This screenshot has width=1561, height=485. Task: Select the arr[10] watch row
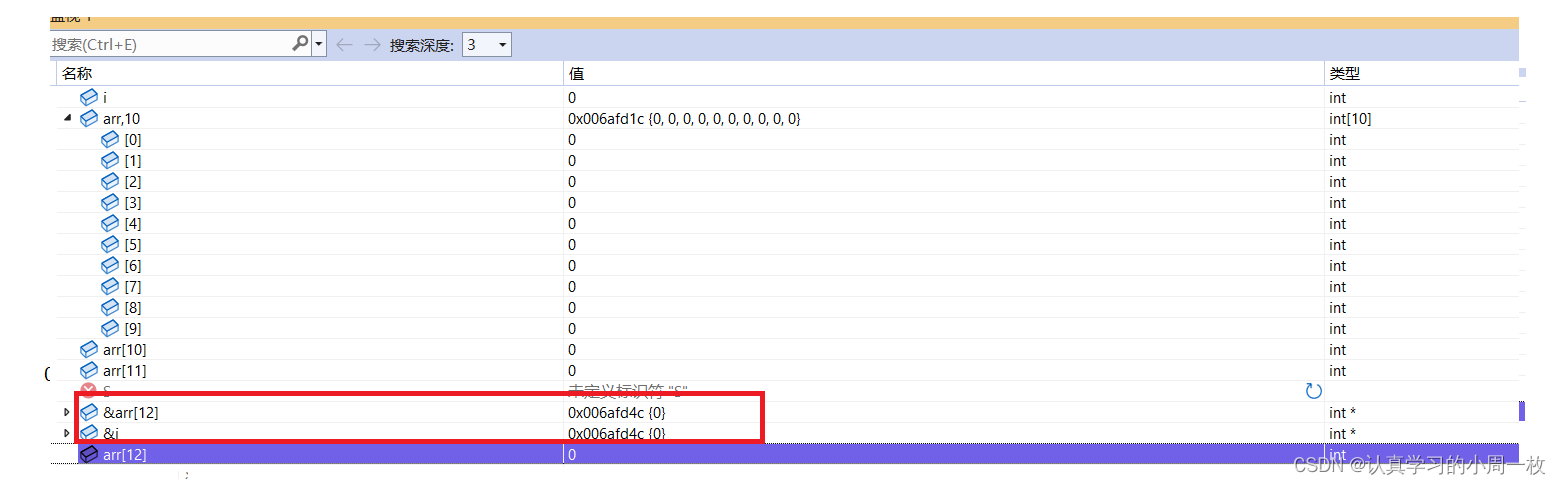(x=125, y=350)
